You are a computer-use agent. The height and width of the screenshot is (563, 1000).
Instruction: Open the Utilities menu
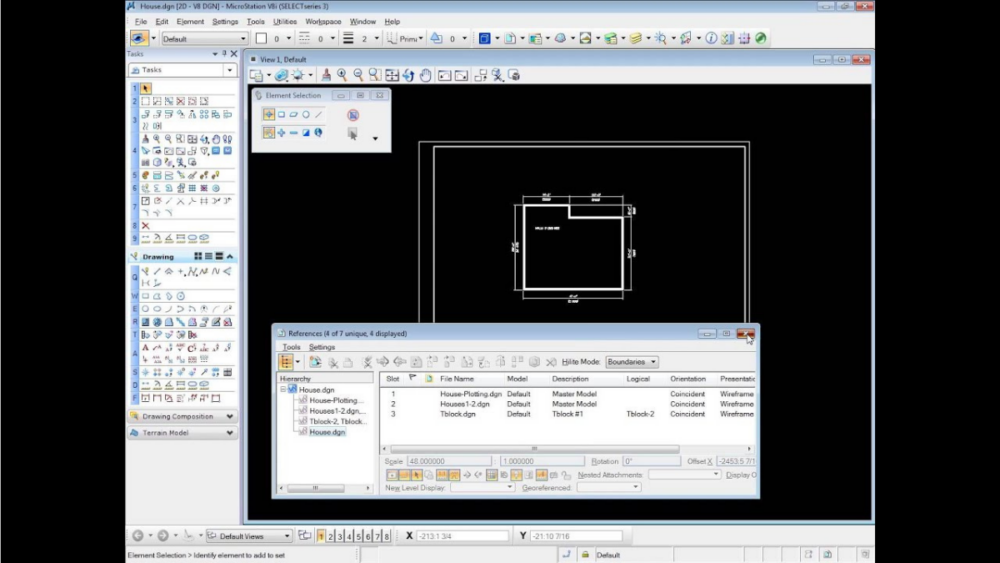coord(285,22)
